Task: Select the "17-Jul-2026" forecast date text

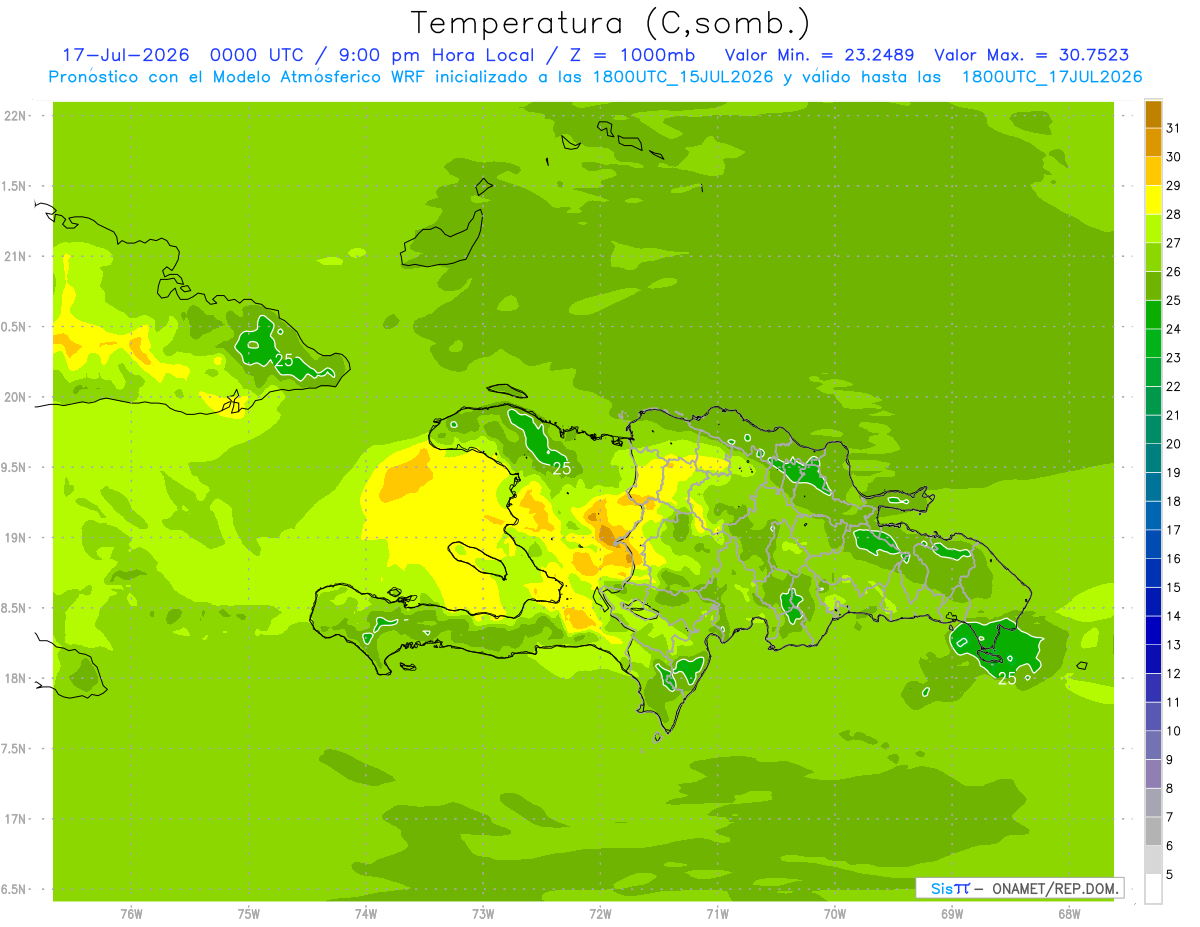Action: [x=126, y=55]
